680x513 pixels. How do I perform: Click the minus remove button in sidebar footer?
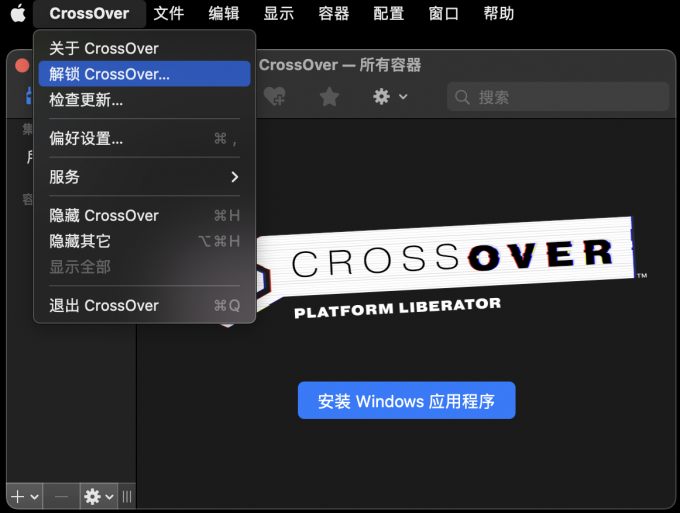coord(61,497)
